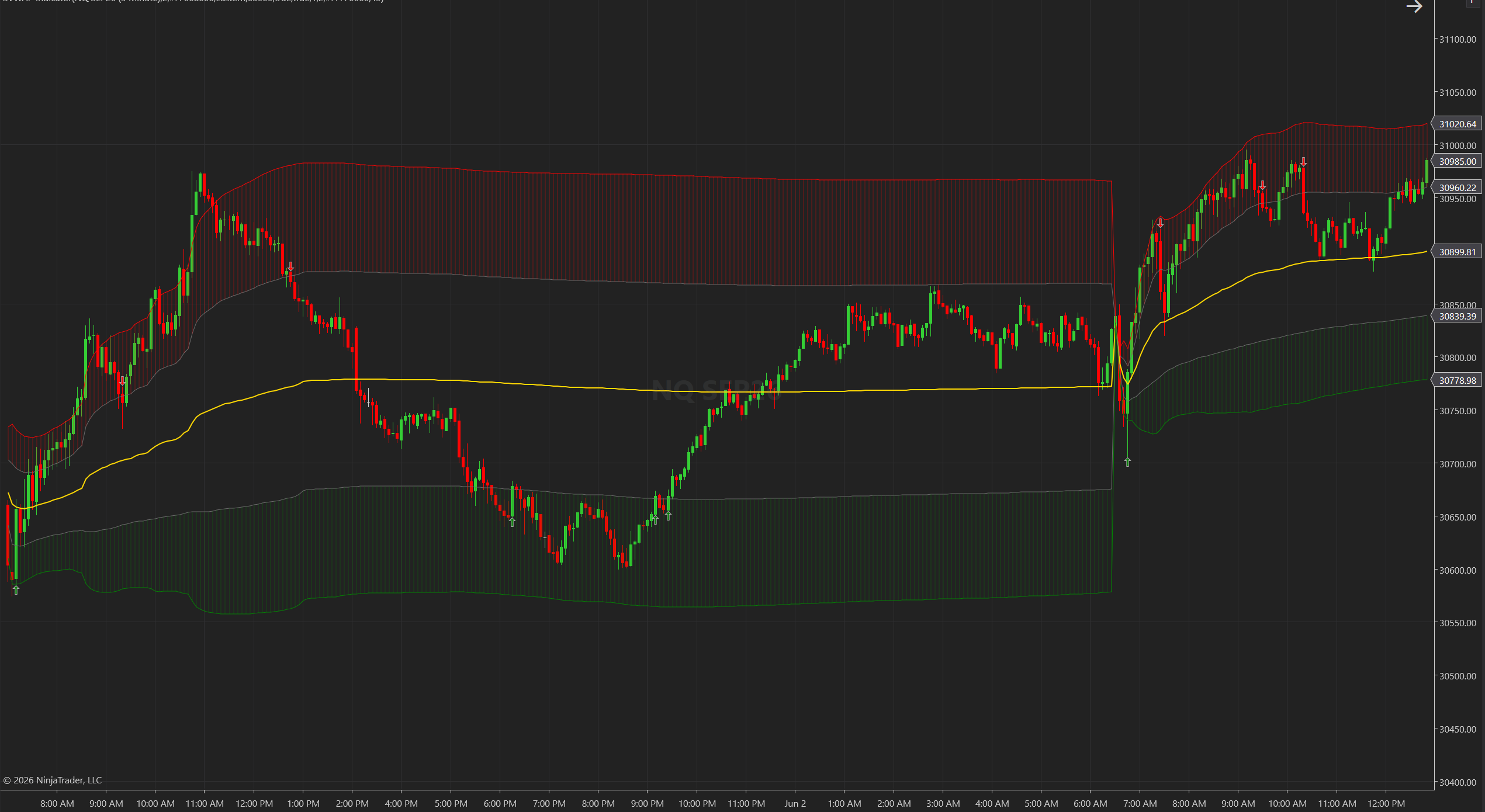
Task: Click the right arrow icon at chart top
Action: pyautogui.click(x=1414, y=7)
